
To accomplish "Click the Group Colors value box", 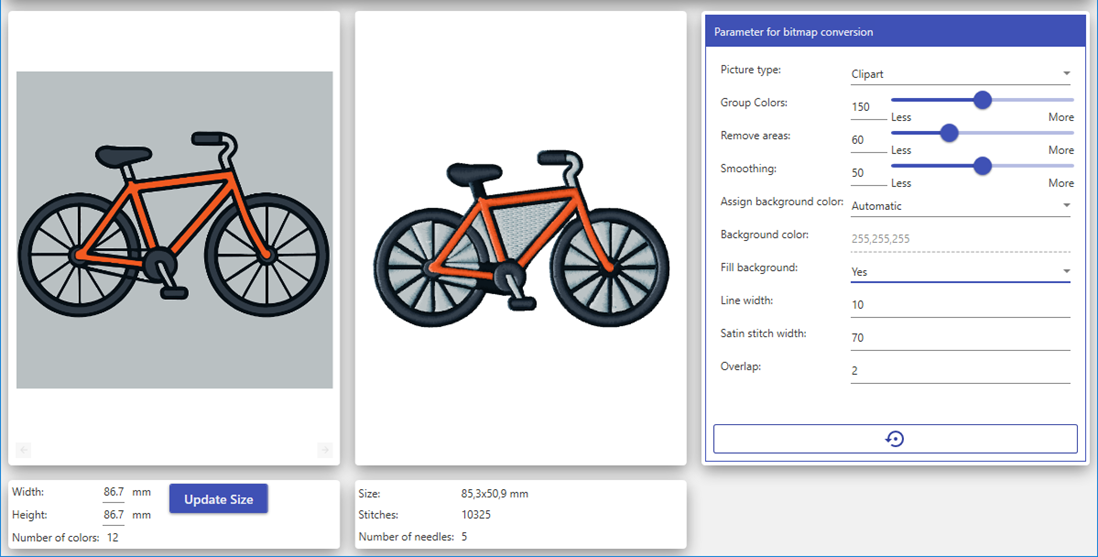I will (867, 107).
